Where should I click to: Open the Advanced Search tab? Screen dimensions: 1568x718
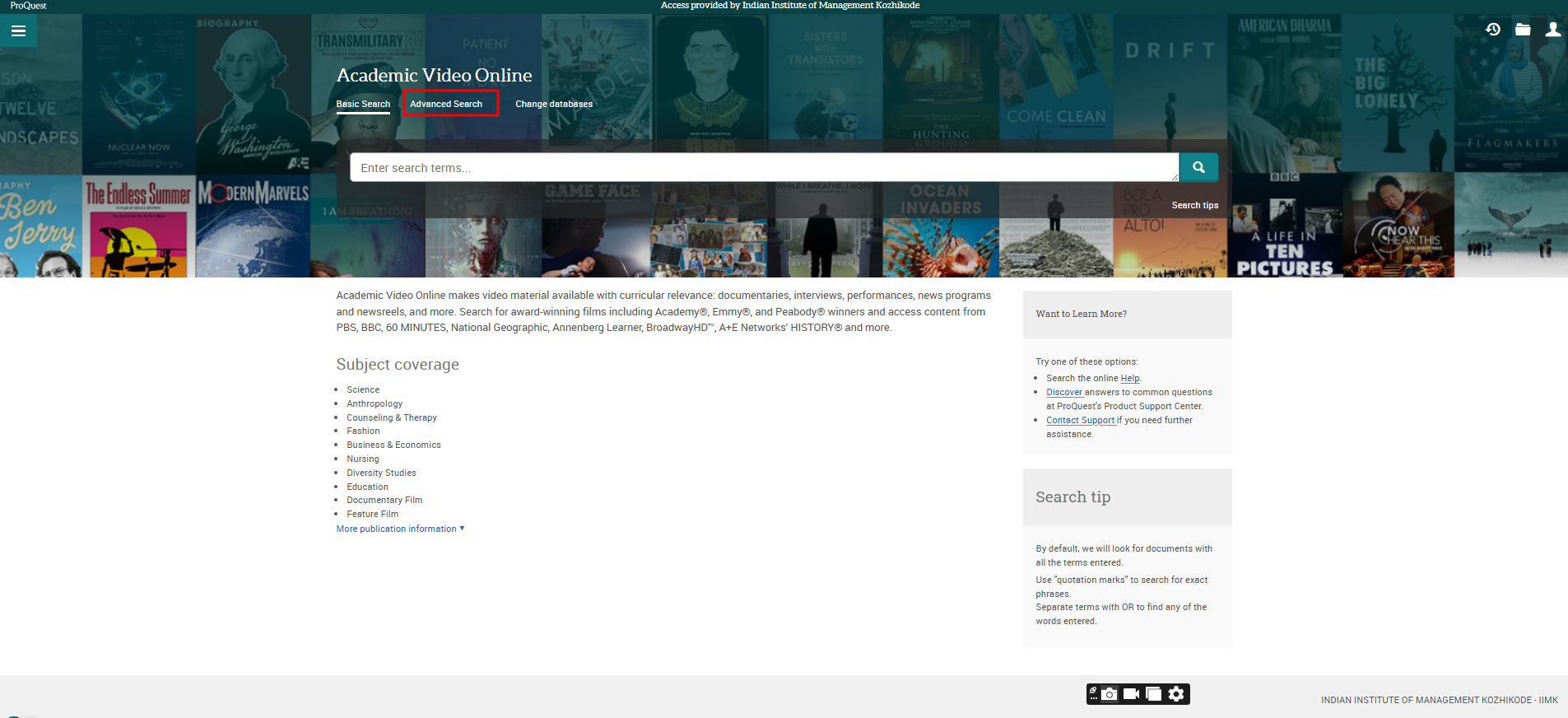pyautogui.click(x=446, y=104)
